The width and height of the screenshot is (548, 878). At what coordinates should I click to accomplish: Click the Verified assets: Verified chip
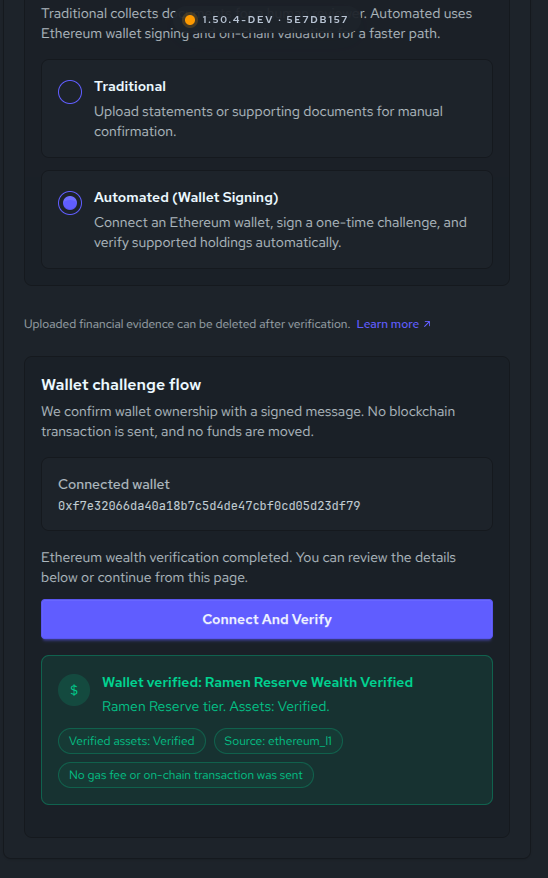click(x=132, y=741)
